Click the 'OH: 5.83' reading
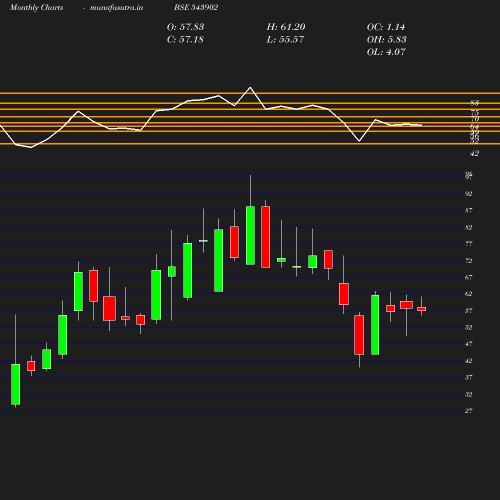500x500 pixels. pos(386,40)
